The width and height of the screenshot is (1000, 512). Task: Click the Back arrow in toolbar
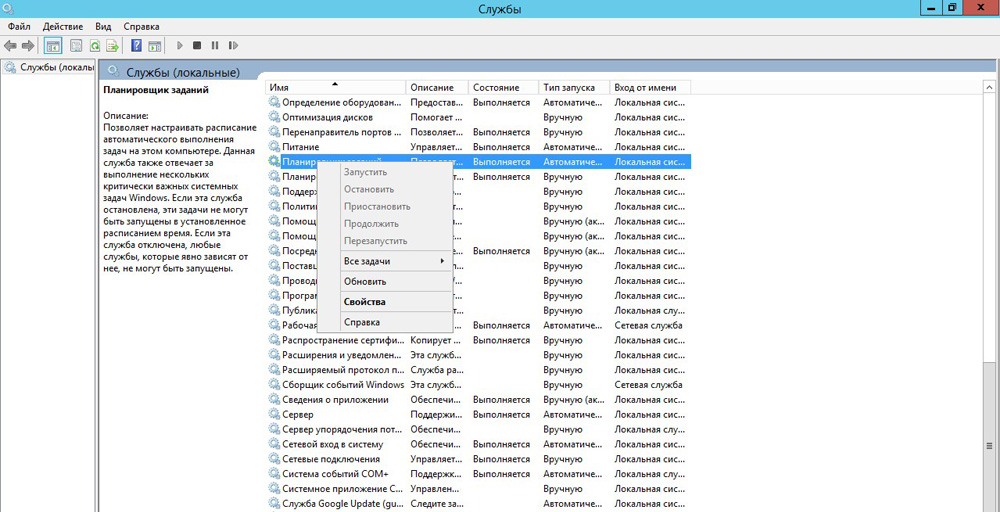[10, 46]
